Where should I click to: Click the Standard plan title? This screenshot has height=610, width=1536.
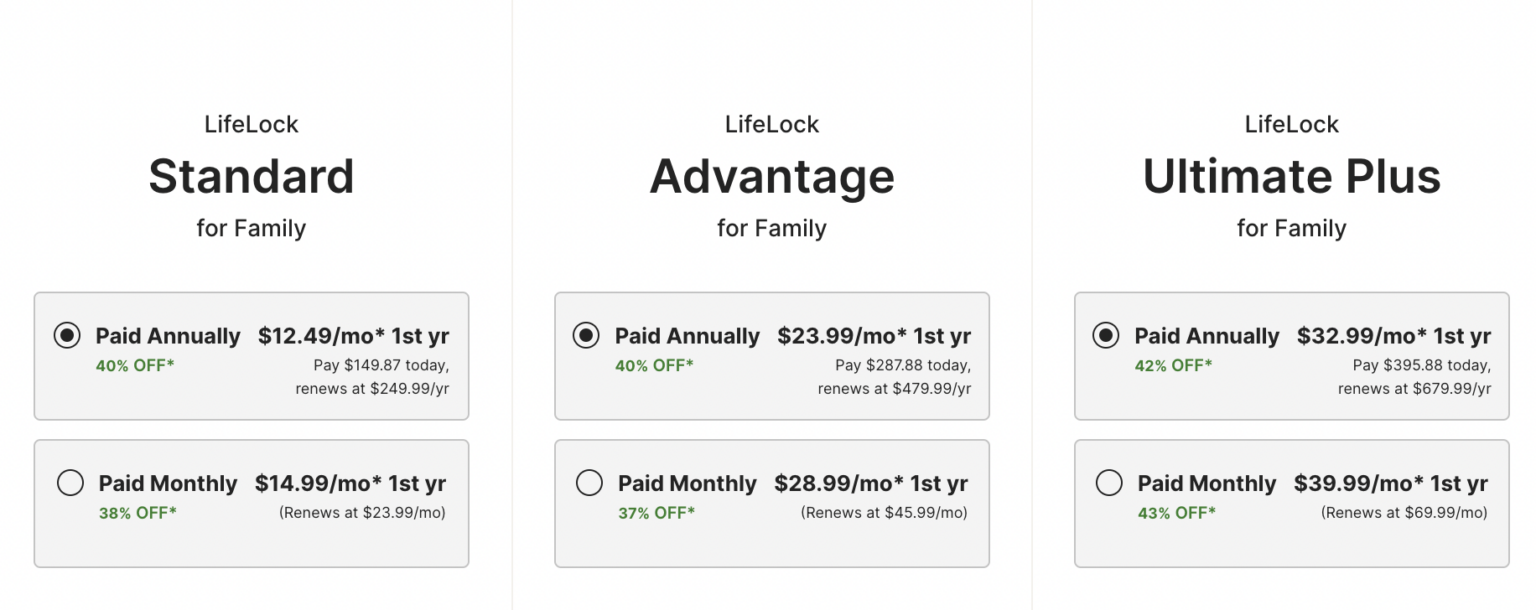click(251, 176)
